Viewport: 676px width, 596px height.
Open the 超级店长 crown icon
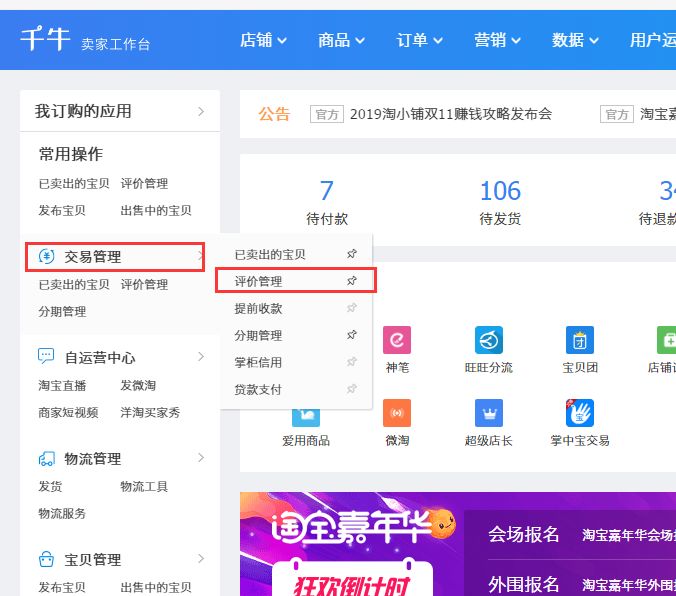[488, 413]
